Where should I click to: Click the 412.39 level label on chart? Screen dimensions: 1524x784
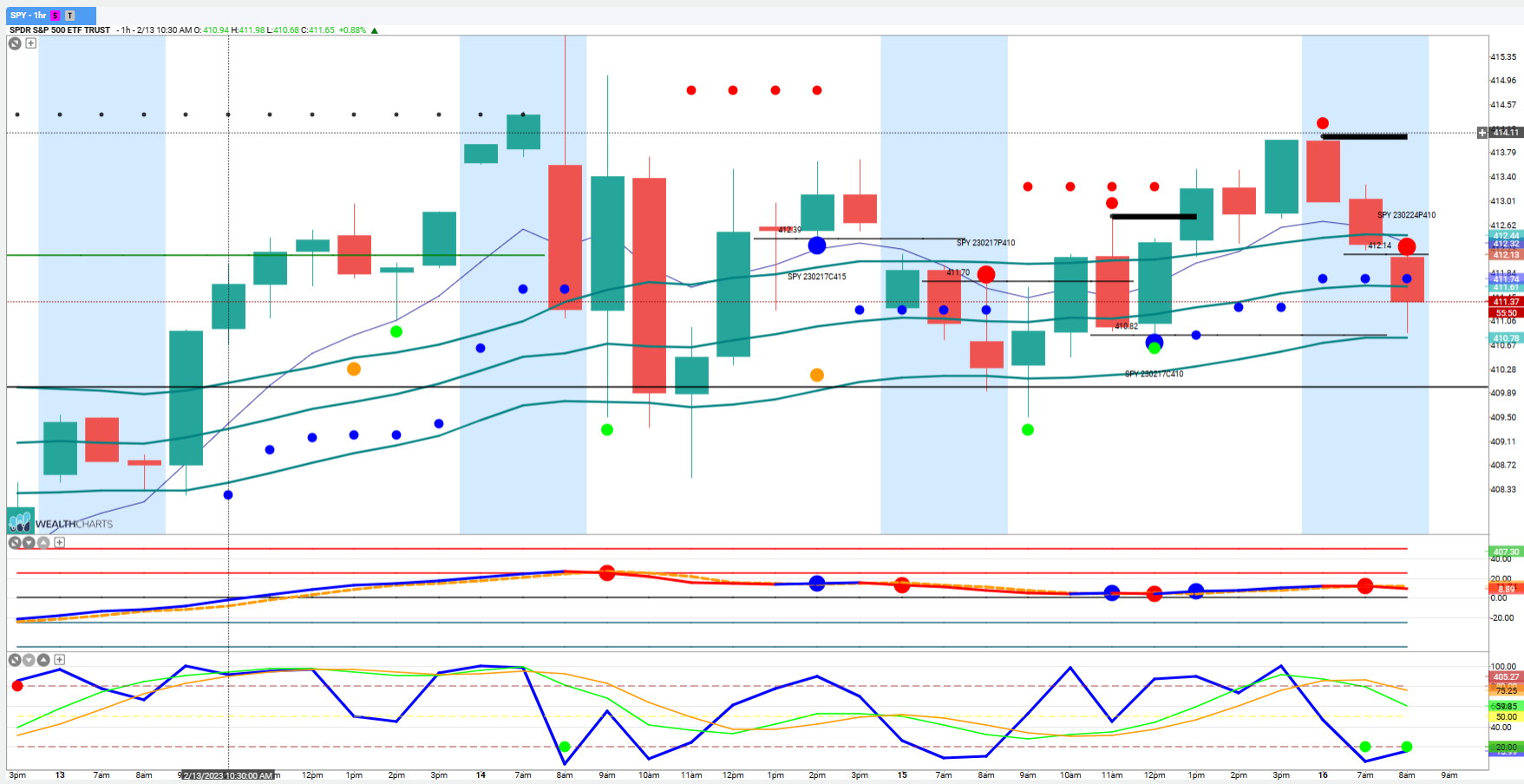pos(789,230)
